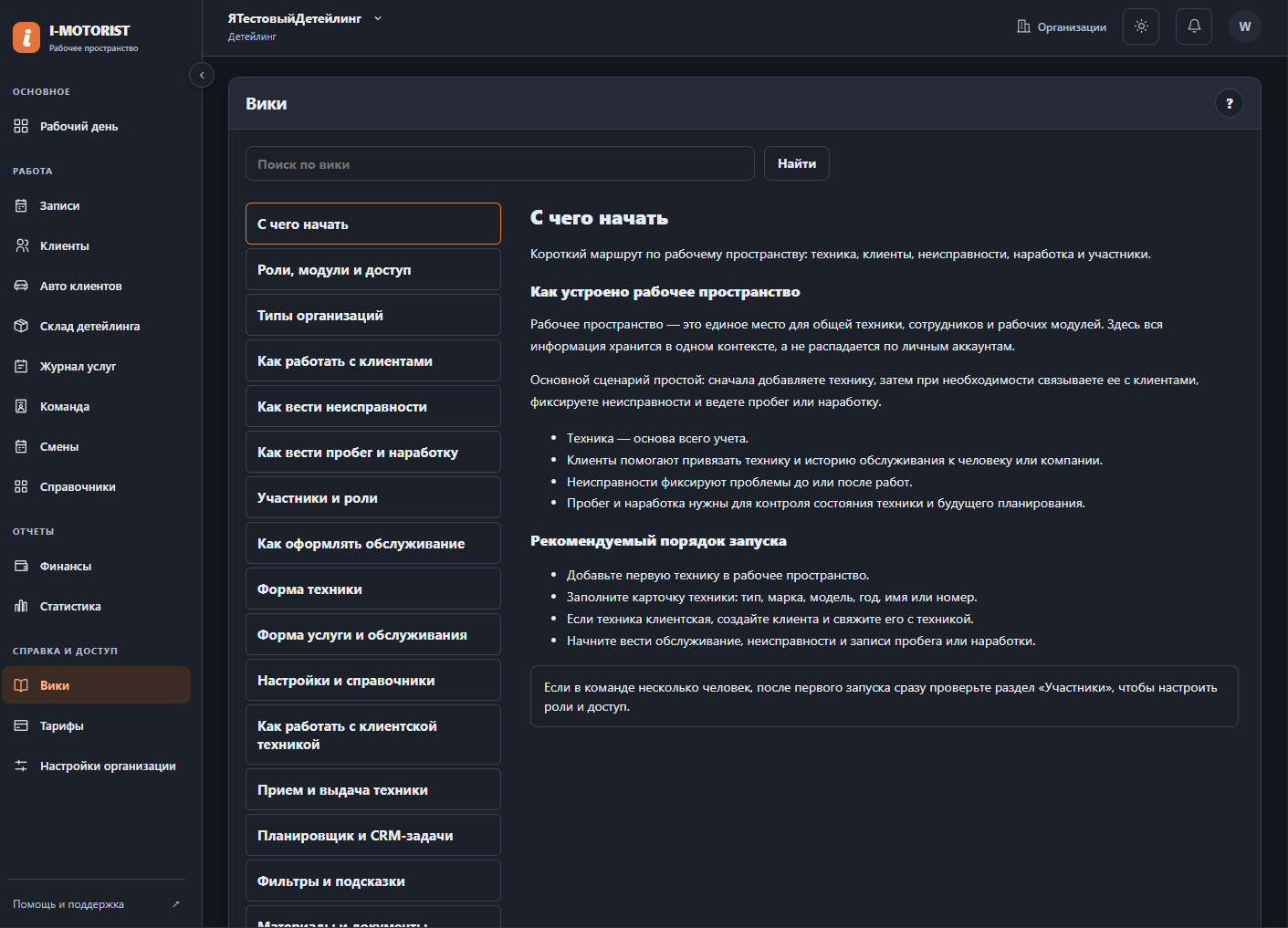
Task: Click the Журнал услуг icon
Action: 21,366
